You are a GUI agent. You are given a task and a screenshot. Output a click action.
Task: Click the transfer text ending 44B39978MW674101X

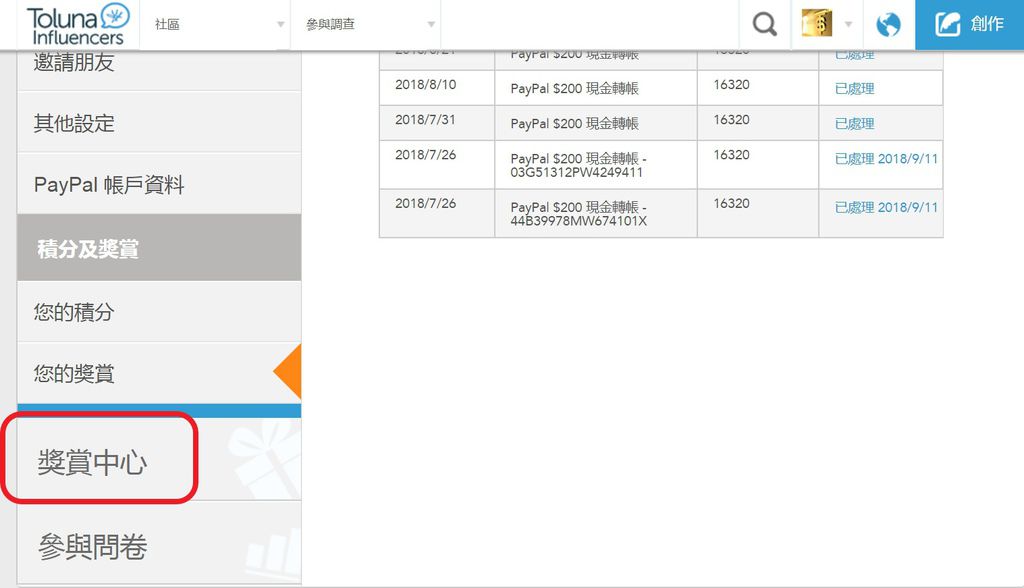tap(579, 214)
